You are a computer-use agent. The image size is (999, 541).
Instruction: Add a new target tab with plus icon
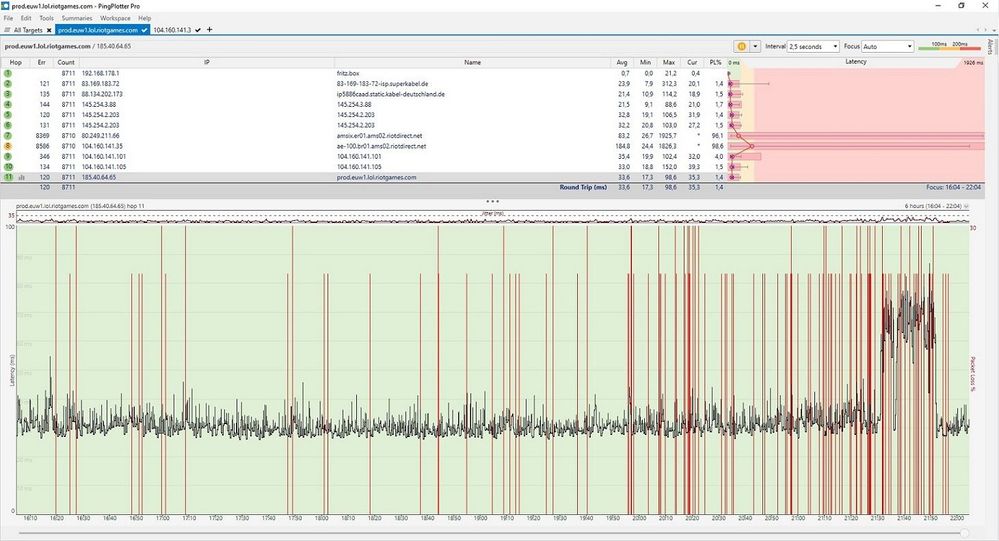click(209, 30)
